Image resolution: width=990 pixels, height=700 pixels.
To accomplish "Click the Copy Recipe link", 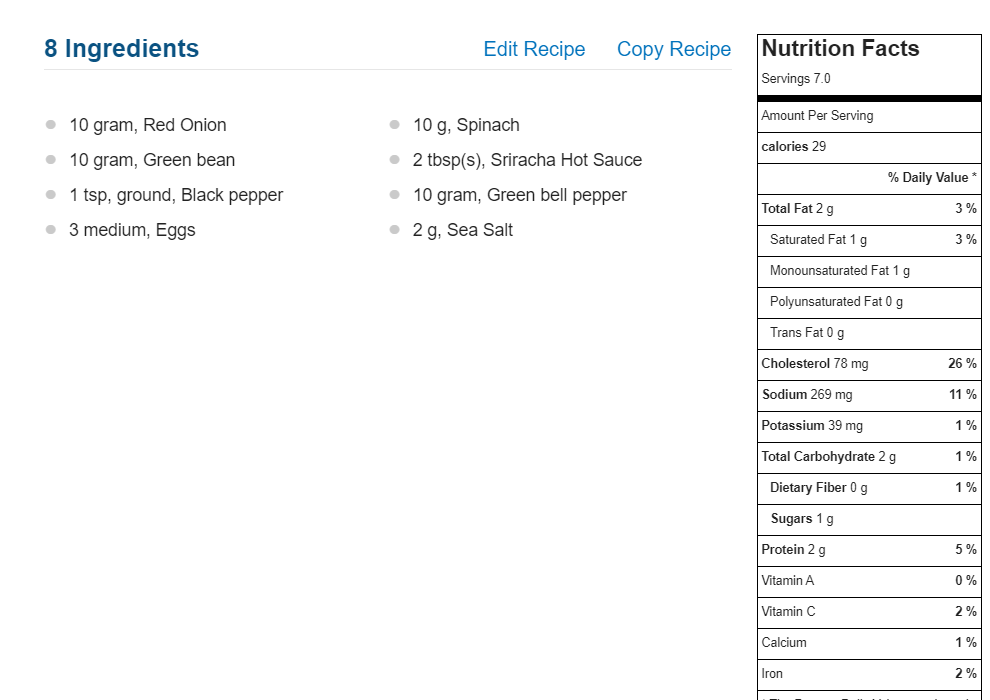I will point(674,49).
